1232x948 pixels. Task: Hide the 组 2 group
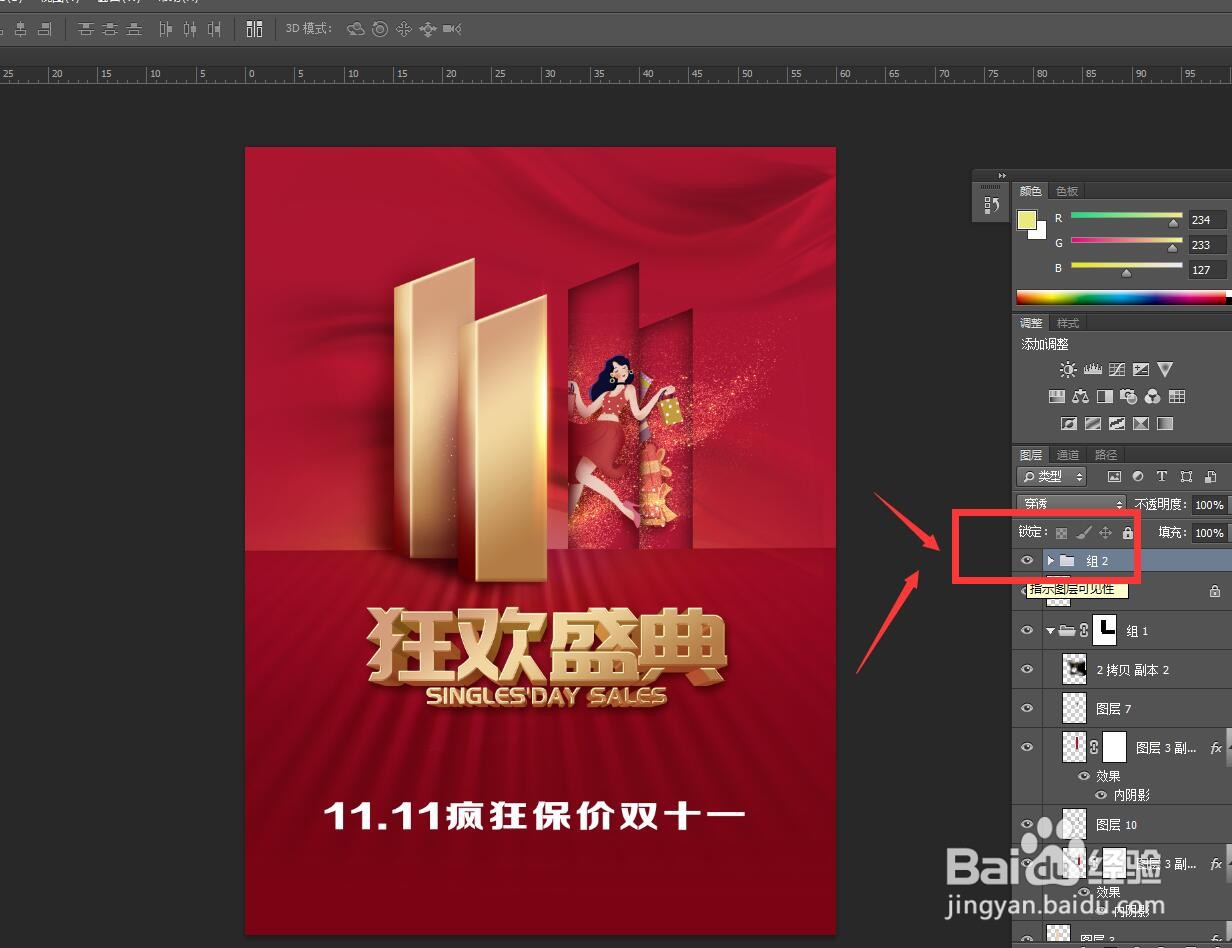[1027, 560]
